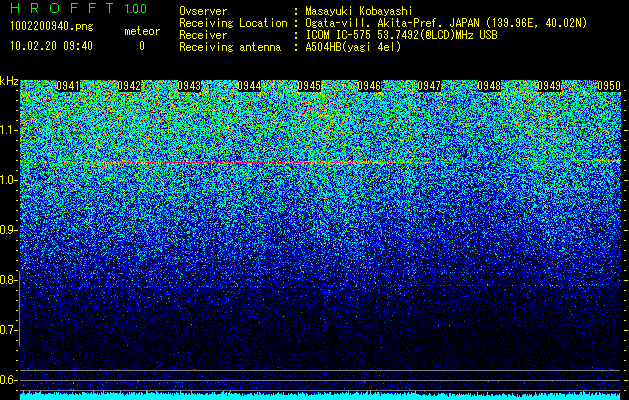Click the 0948 time marker

coord(489,86)
